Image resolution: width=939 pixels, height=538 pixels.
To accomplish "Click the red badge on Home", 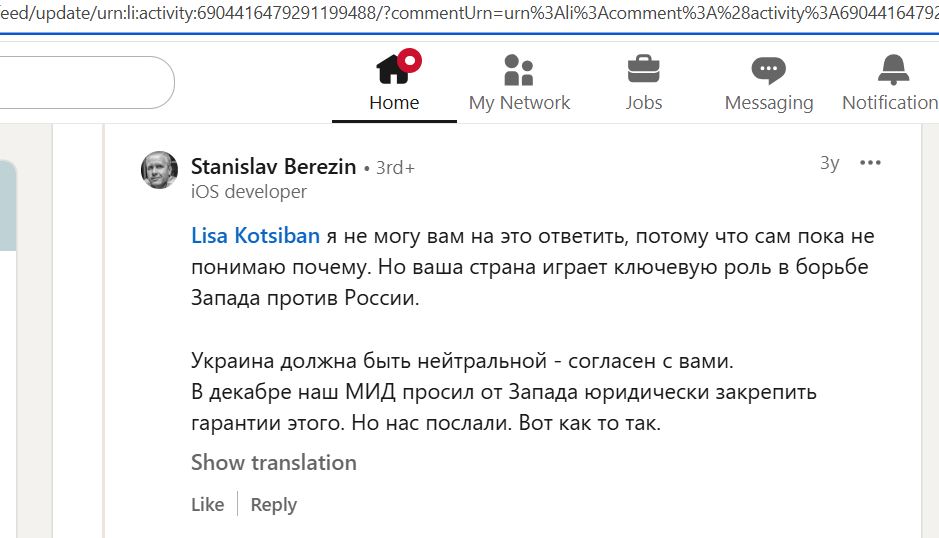I will point(409,61).
